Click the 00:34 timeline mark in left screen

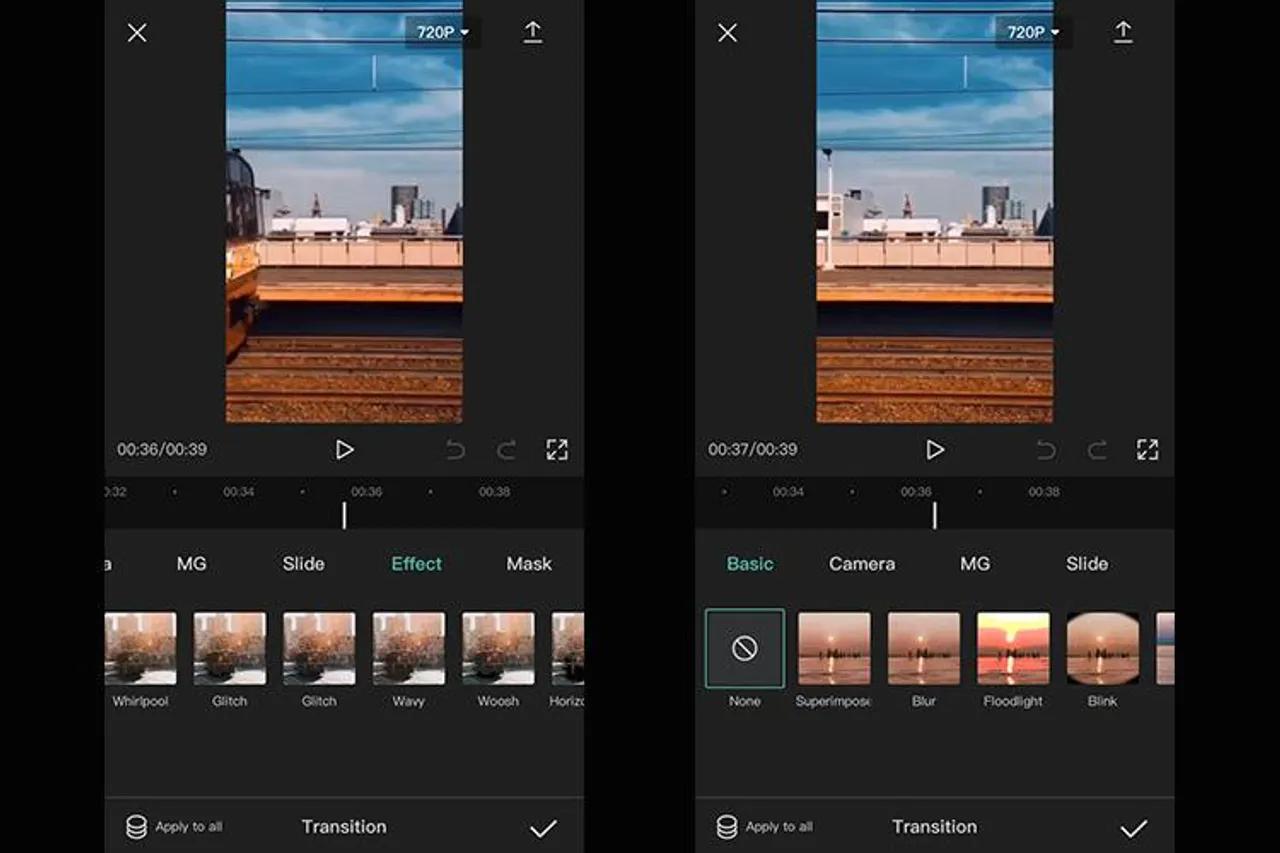[239, 492]
